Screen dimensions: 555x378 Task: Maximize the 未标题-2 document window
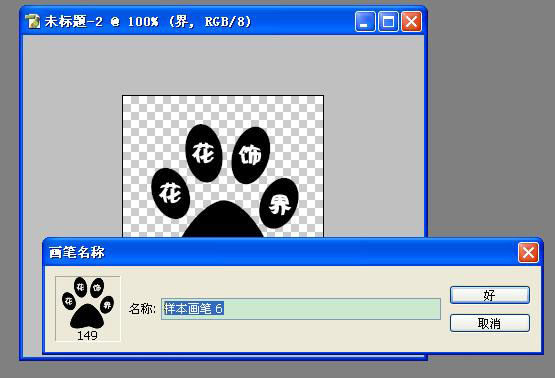388,22
